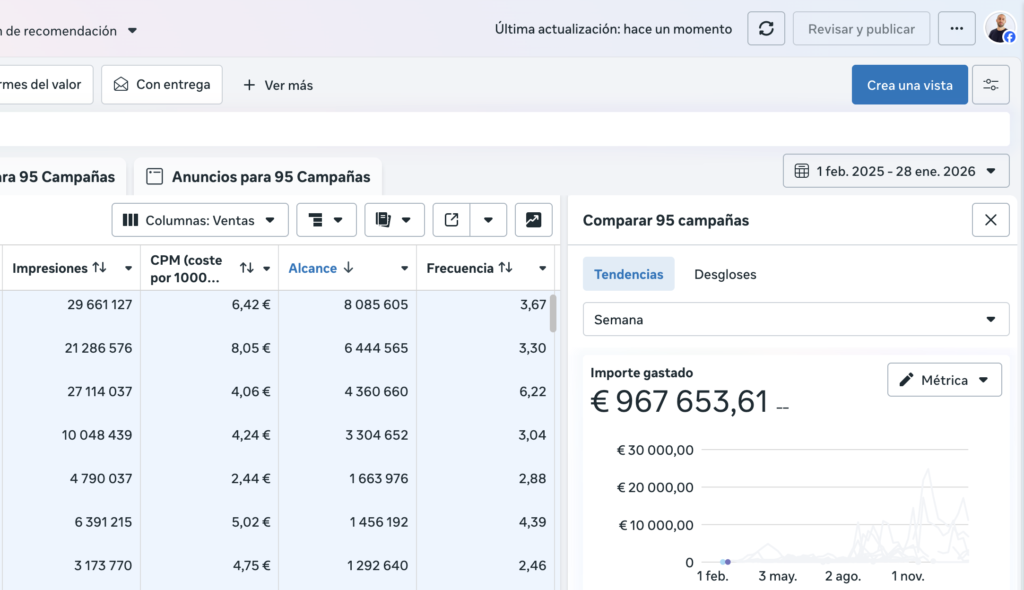The image size is (1024, 590).
Task: Open the three-dots more options menu
Action: (957, 29)
